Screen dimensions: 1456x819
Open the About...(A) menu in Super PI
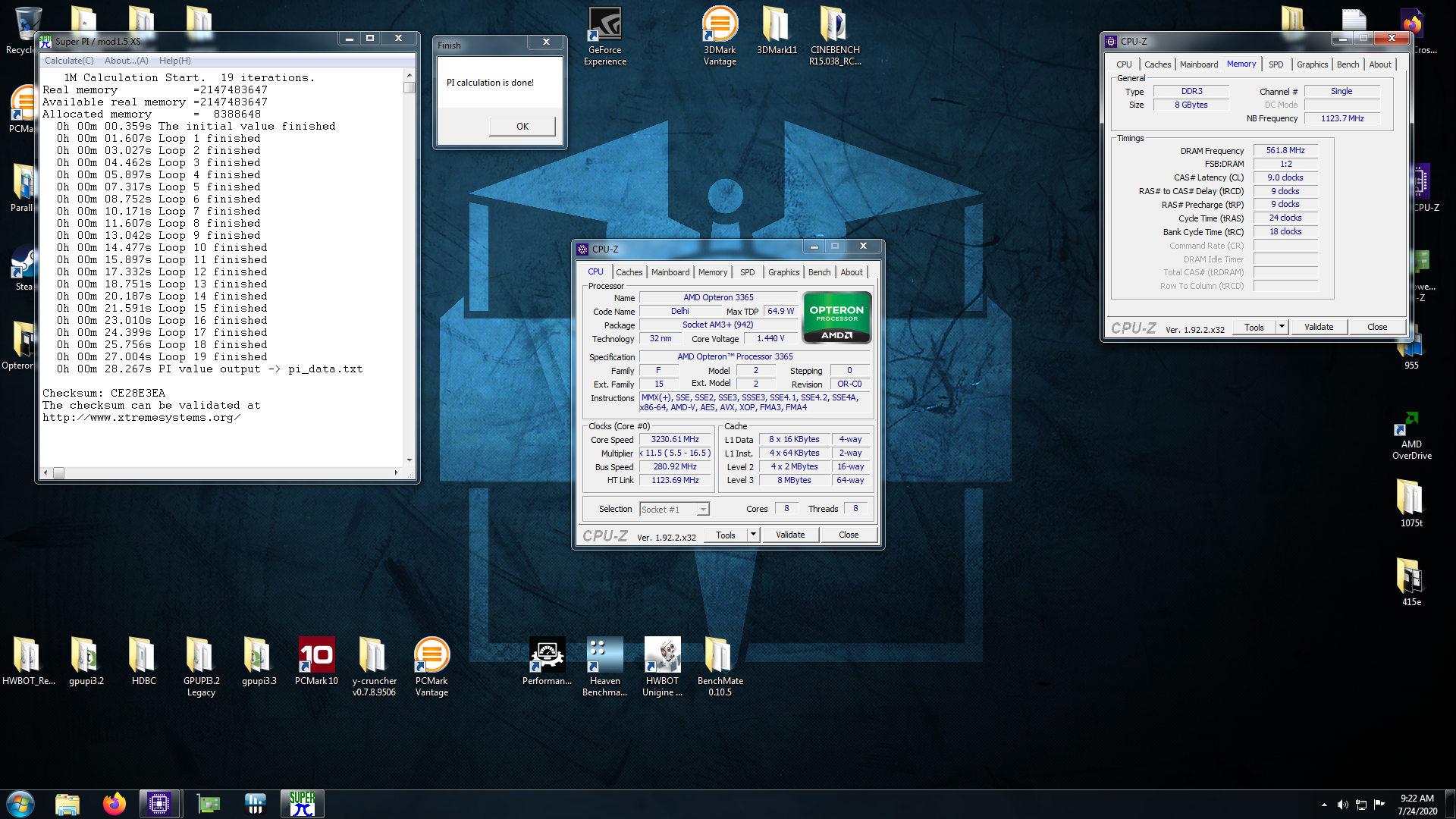click(126, 61)
